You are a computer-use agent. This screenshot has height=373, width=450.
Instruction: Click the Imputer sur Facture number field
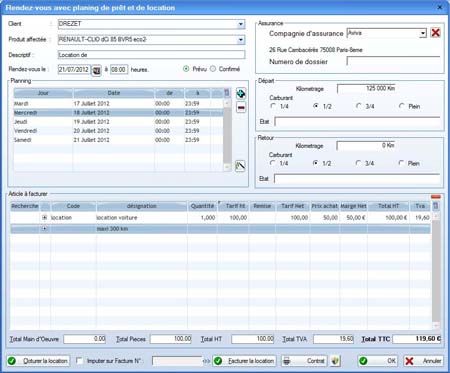pyautogui.click(x=177, y=361)
